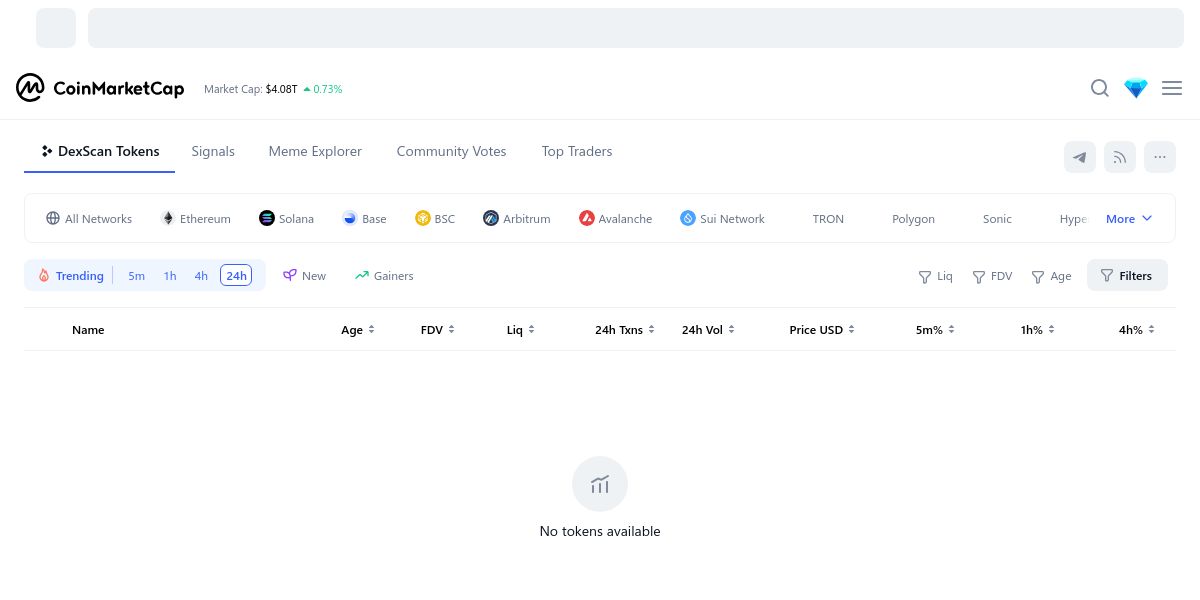Sort by 4h% column

click(1137, 329)
